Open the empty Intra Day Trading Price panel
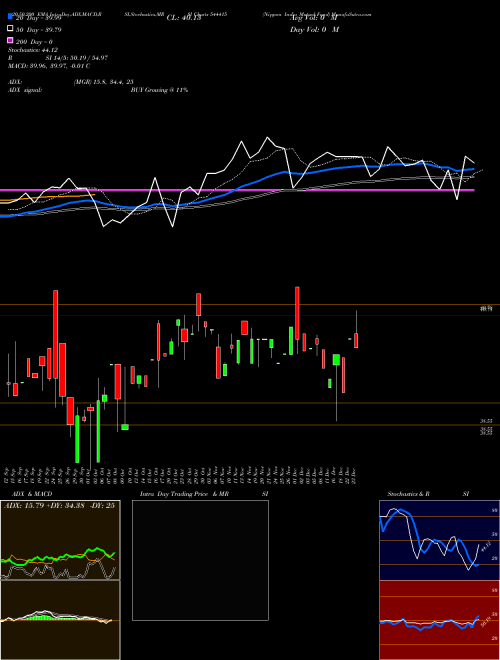Viewport: 500px width, 660px height. tap(200, 560)
